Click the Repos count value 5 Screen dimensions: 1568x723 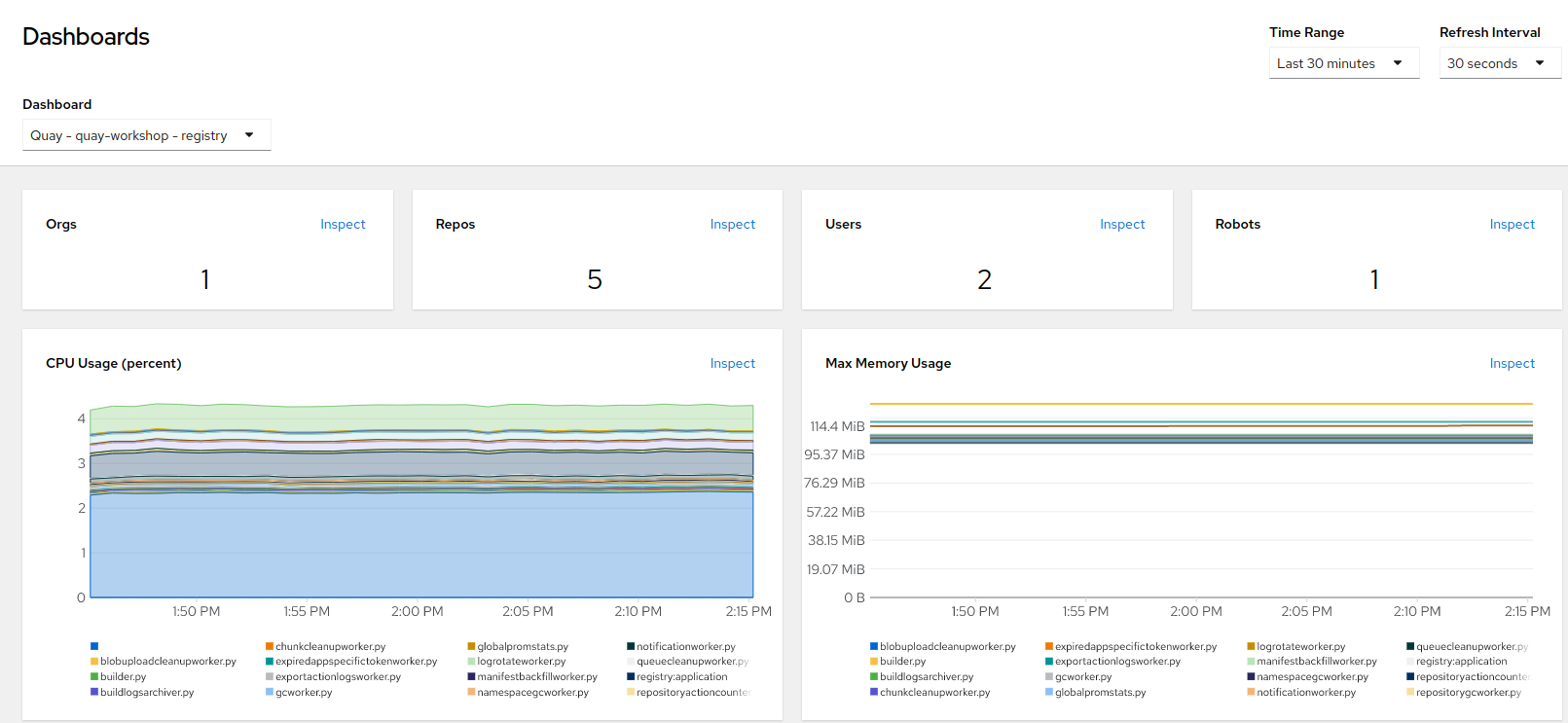tap(595, 280)
